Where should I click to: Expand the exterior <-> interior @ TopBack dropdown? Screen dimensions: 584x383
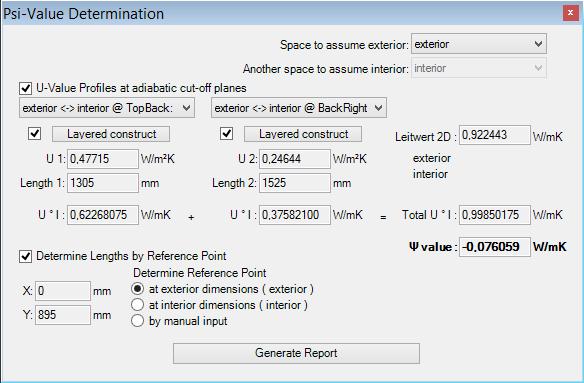(107, 108)
